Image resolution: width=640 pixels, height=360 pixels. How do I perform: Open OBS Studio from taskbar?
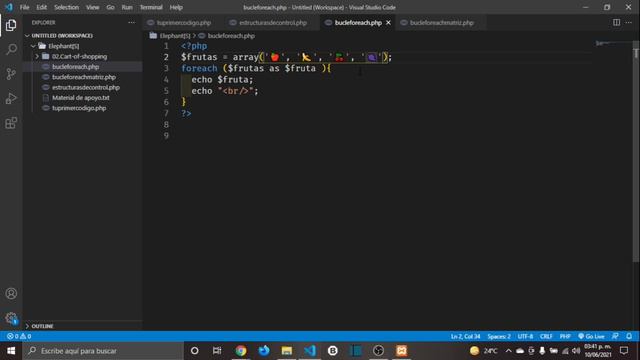pyautogui.click(x=378, y=351)
